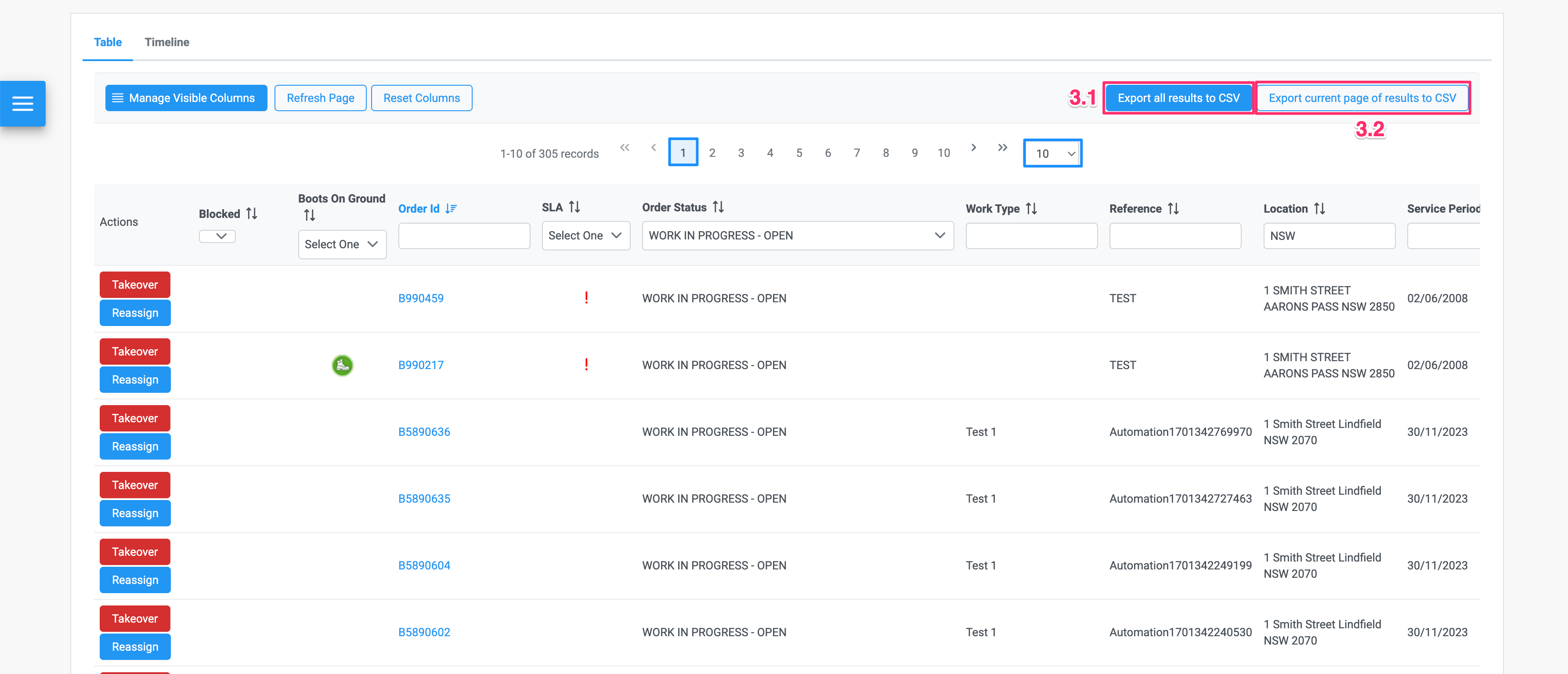Open order B5890635 link

[x=424, y=499]
